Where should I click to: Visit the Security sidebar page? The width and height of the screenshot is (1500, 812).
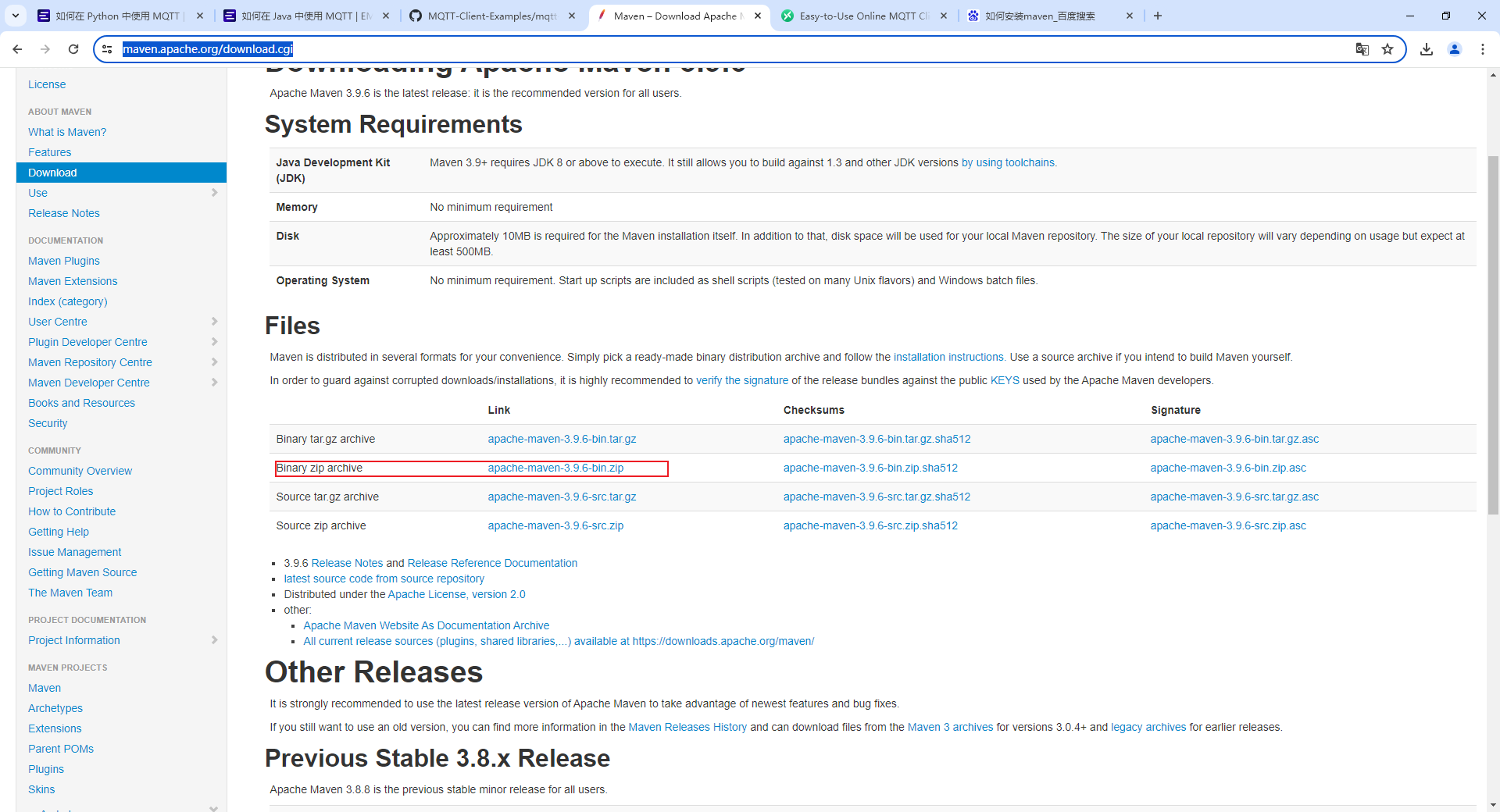point(48,423)
